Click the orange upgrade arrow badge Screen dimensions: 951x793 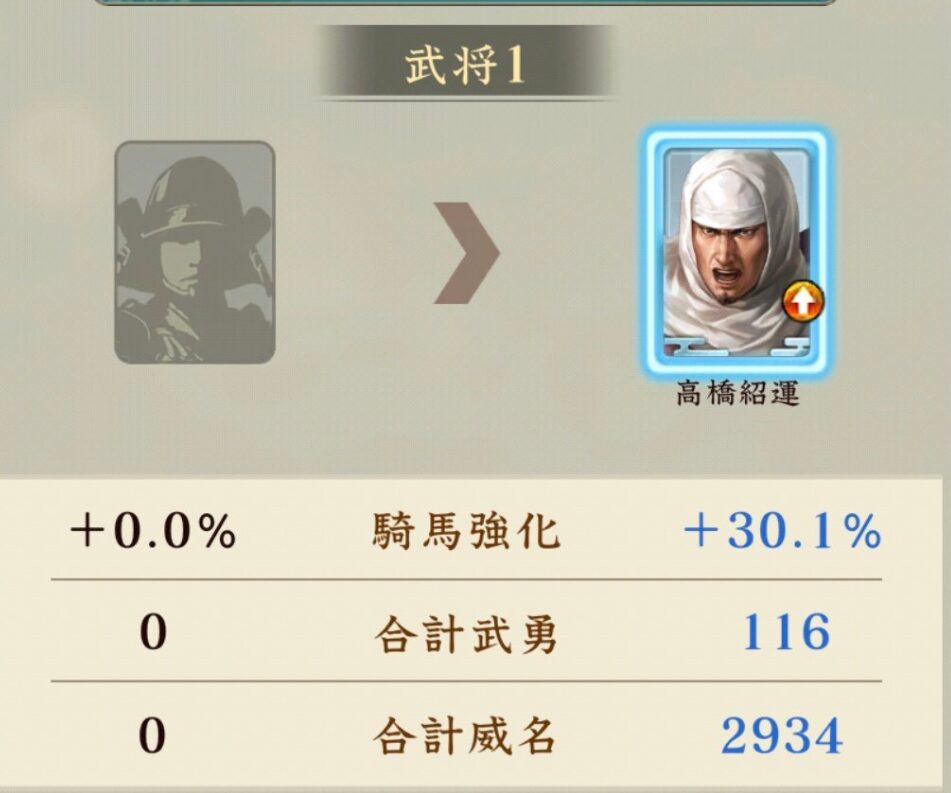pyautogui.click(x=803, y=302)
